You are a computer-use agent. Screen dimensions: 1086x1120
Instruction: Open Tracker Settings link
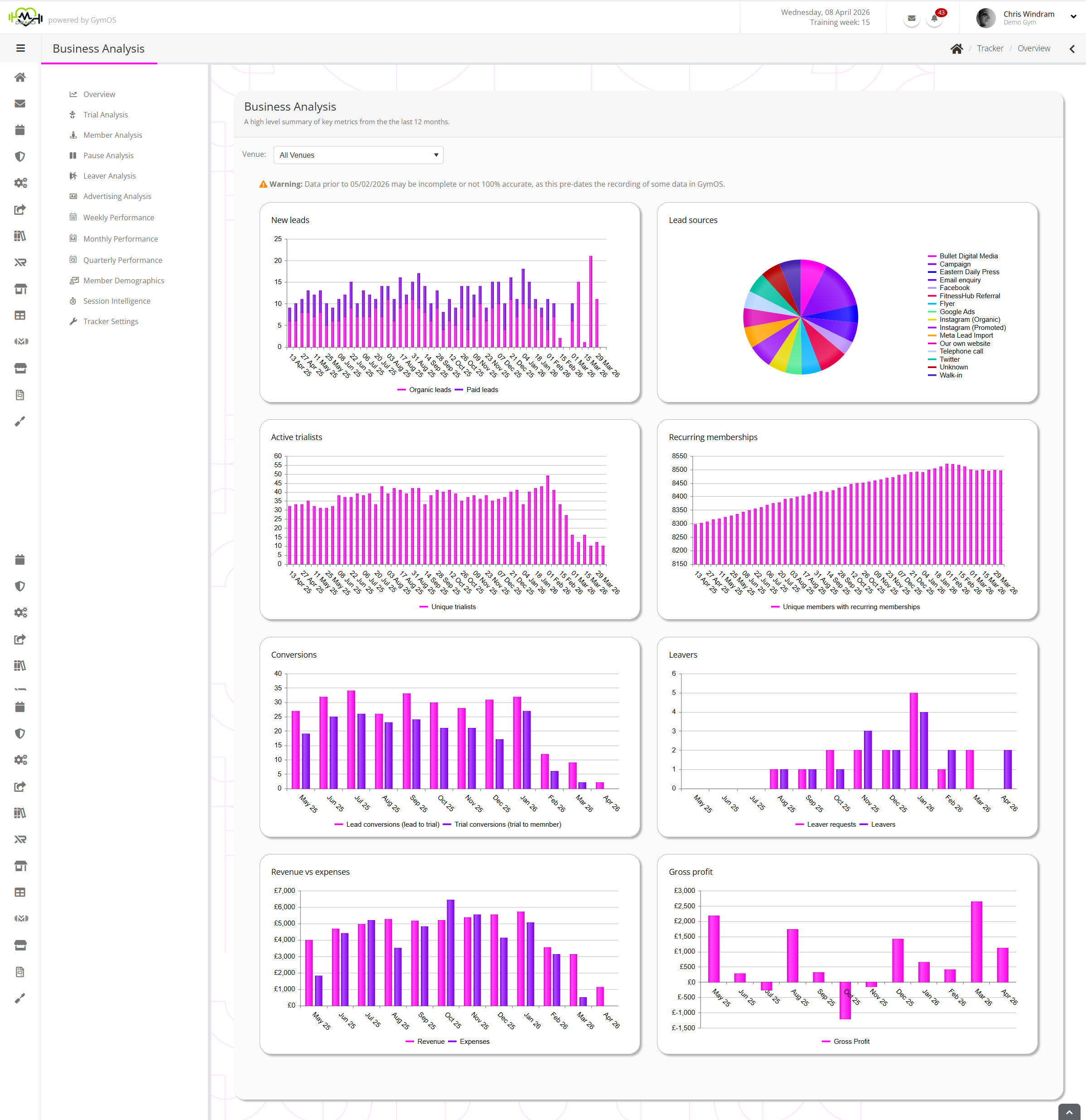click(110, 321)
